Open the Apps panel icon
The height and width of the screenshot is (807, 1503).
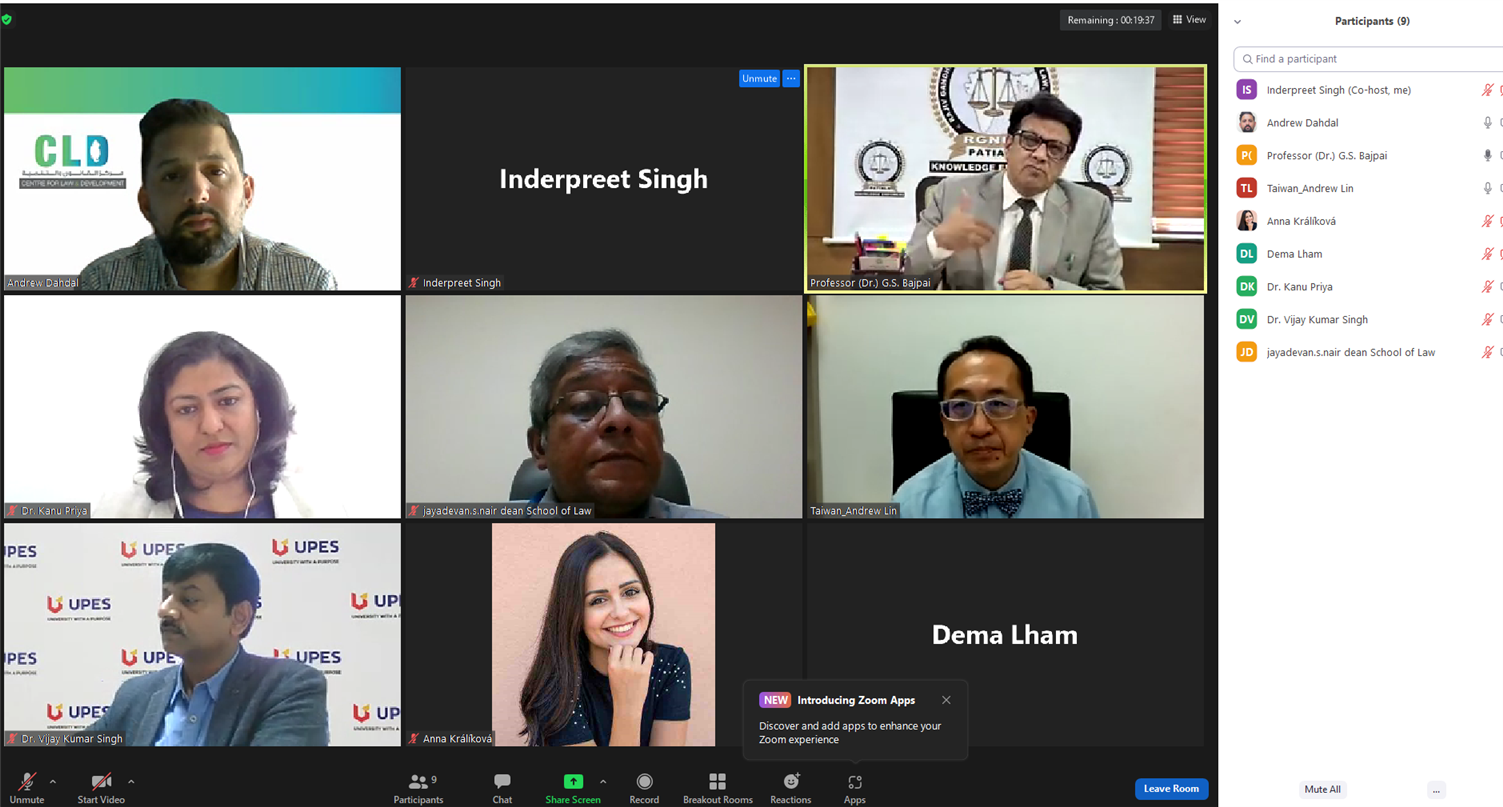coord(854,781)
